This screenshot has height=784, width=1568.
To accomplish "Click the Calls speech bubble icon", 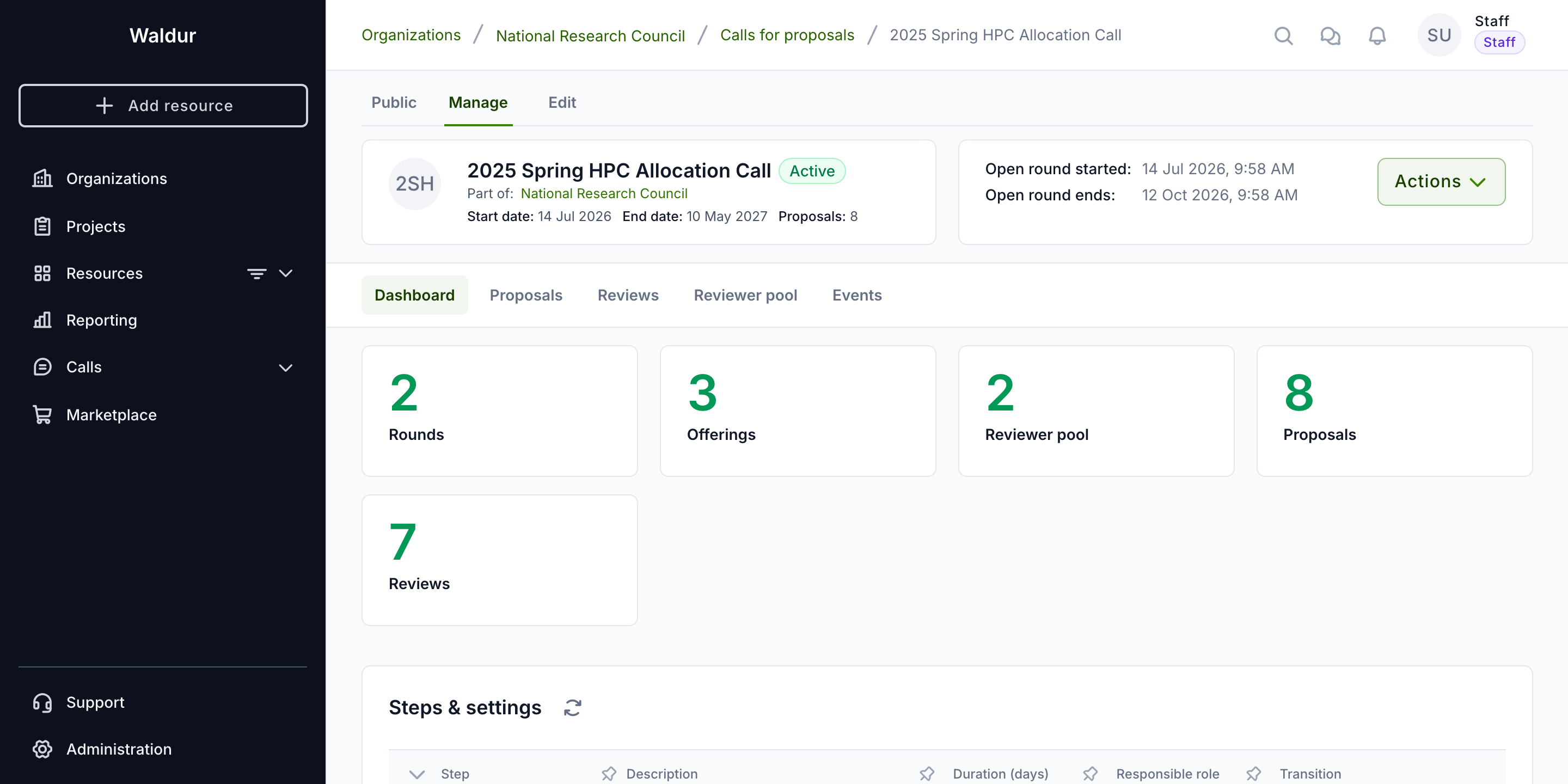I will click(x=42, y=367).
